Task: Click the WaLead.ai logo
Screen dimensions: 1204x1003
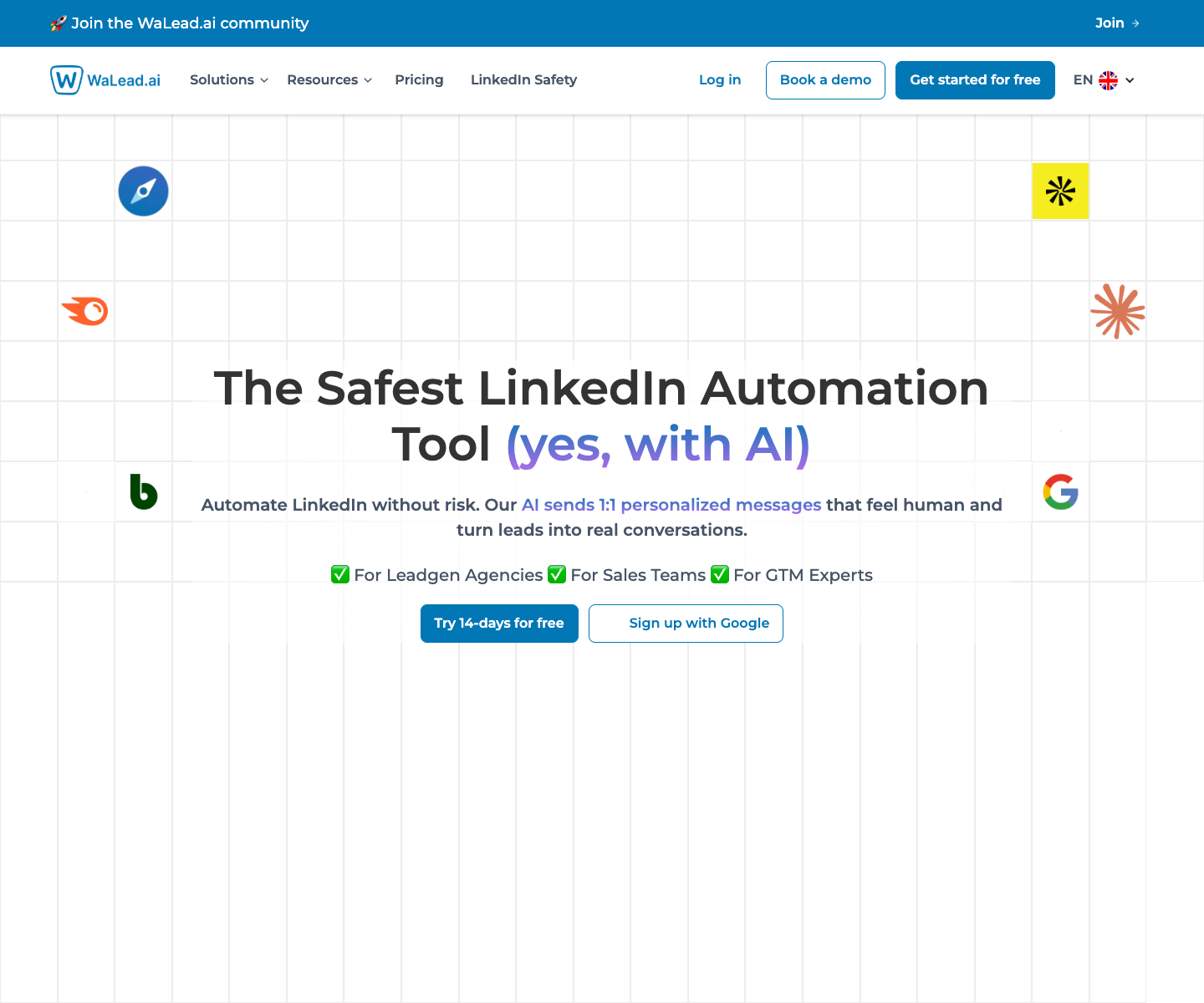Action: click(x=105, y=80)
